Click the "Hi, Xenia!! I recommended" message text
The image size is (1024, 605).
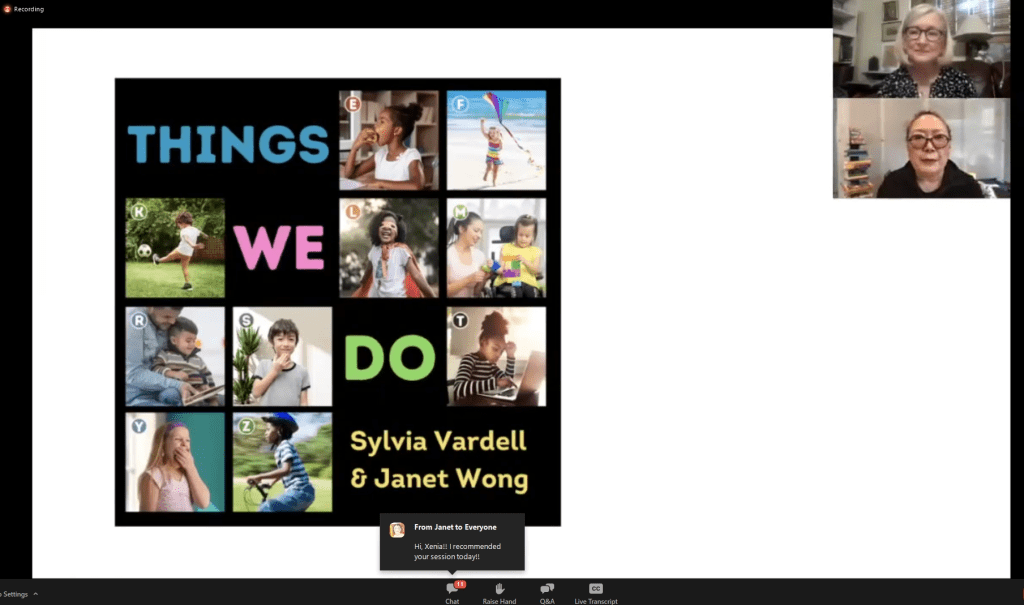click(457, 546)
